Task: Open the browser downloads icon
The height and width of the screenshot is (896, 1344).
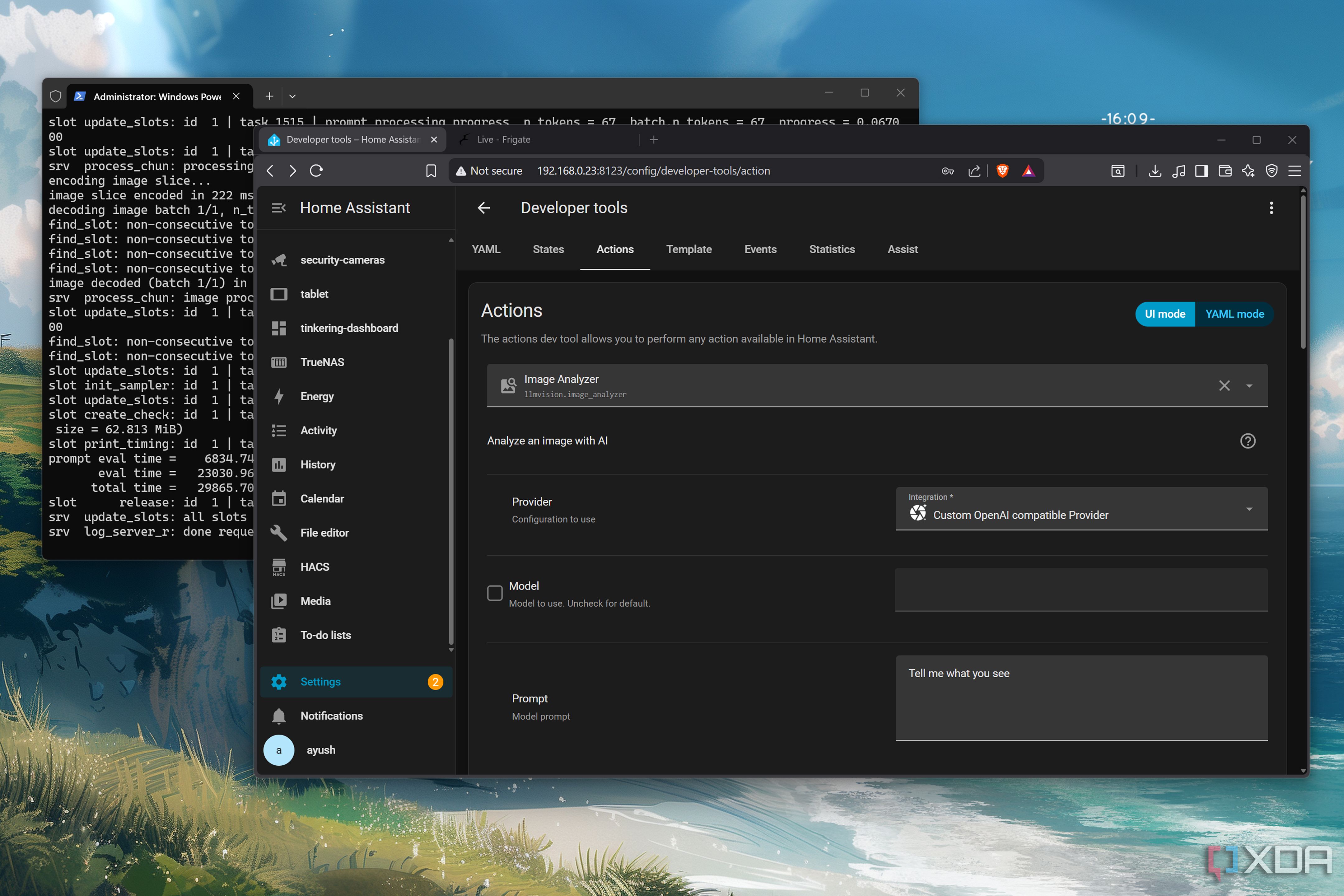Action: 1155,171
